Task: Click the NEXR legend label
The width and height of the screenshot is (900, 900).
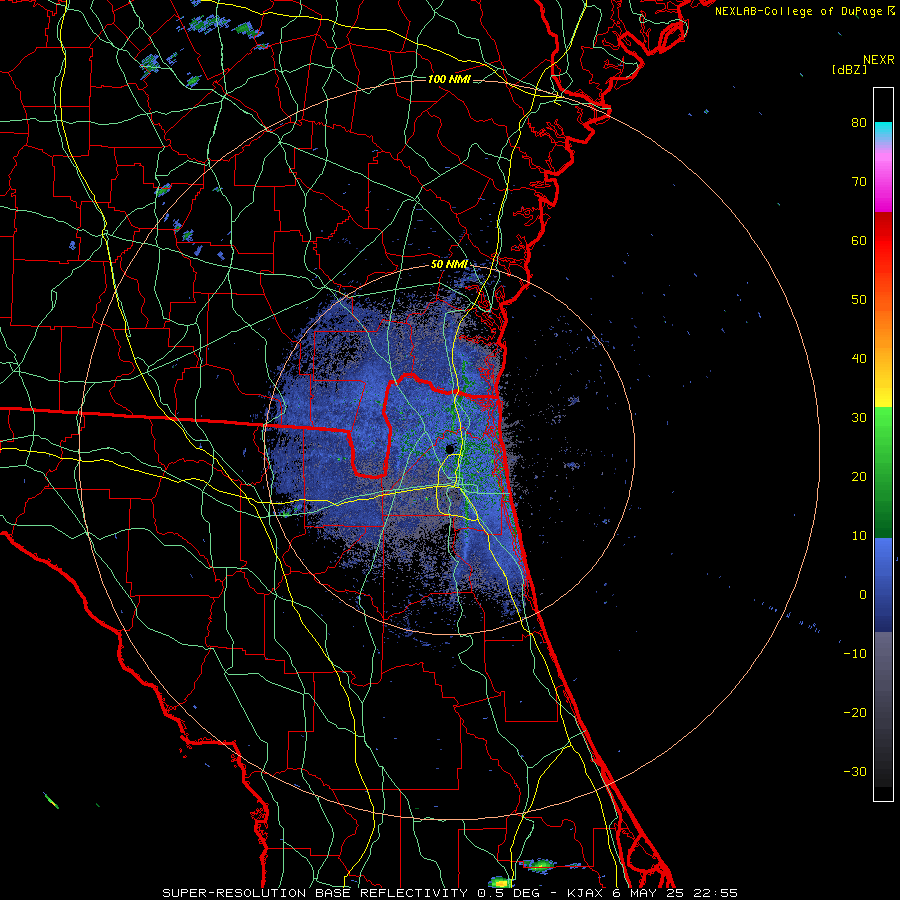Action: click(x=879, y=60)
